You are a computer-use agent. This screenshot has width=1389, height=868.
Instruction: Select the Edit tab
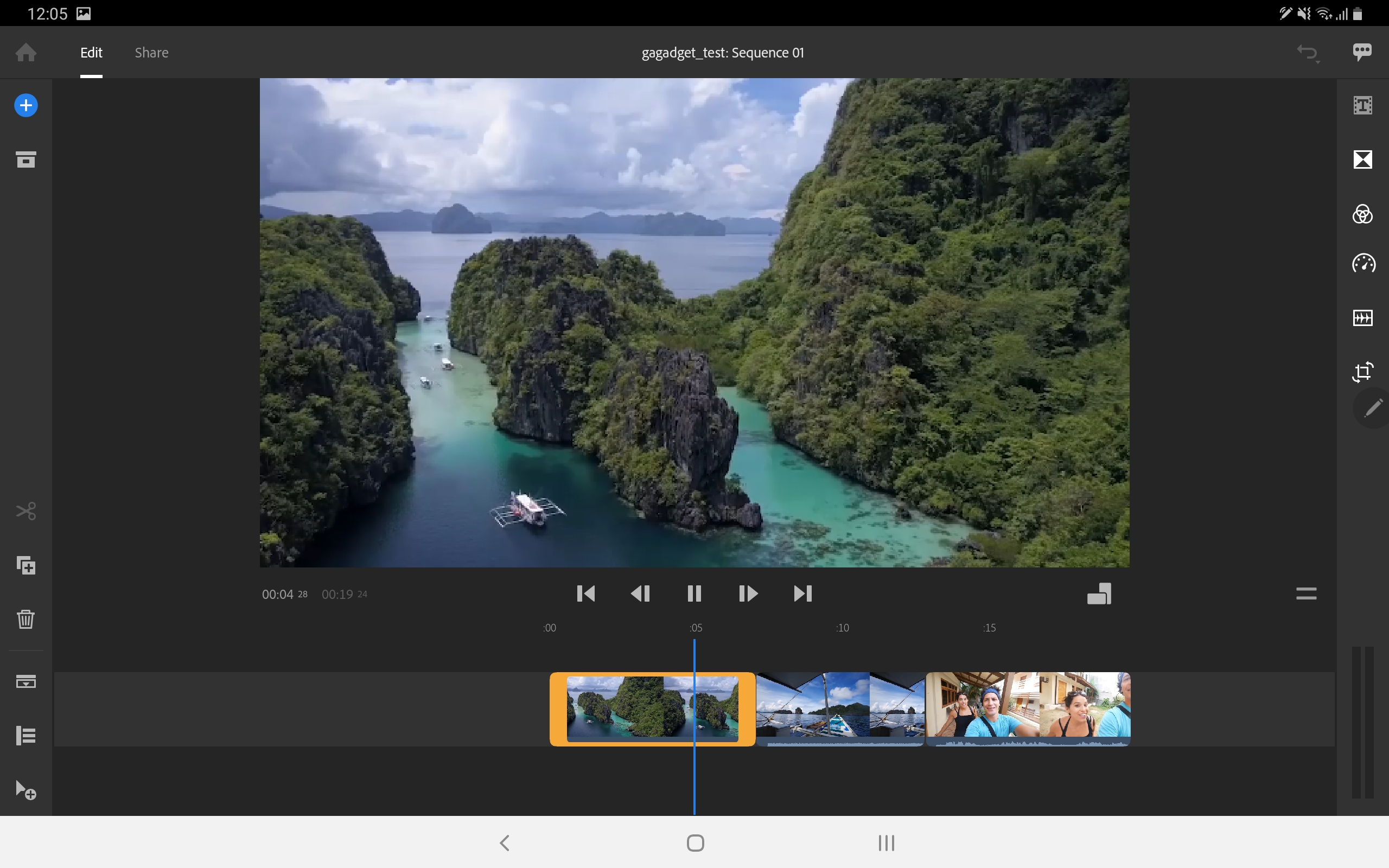[91, 52]
